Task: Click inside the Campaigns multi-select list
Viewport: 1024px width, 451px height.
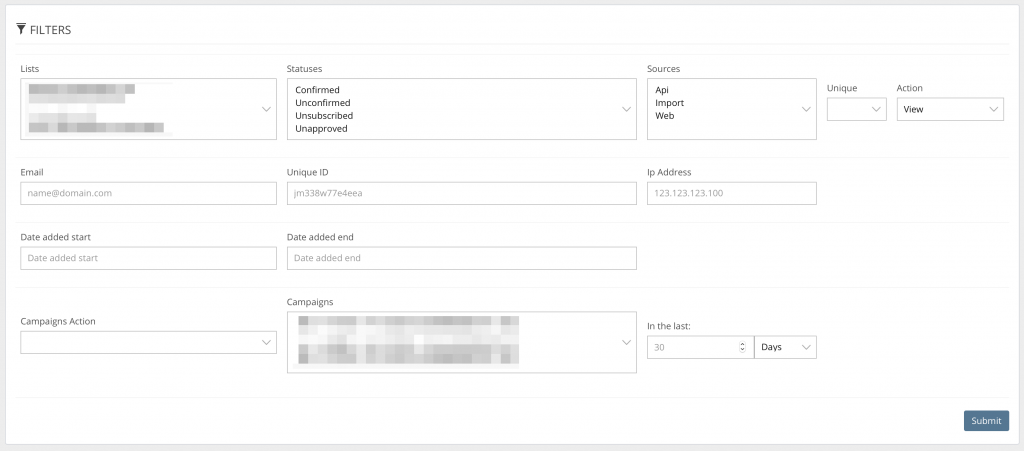Action: [450, 343]
